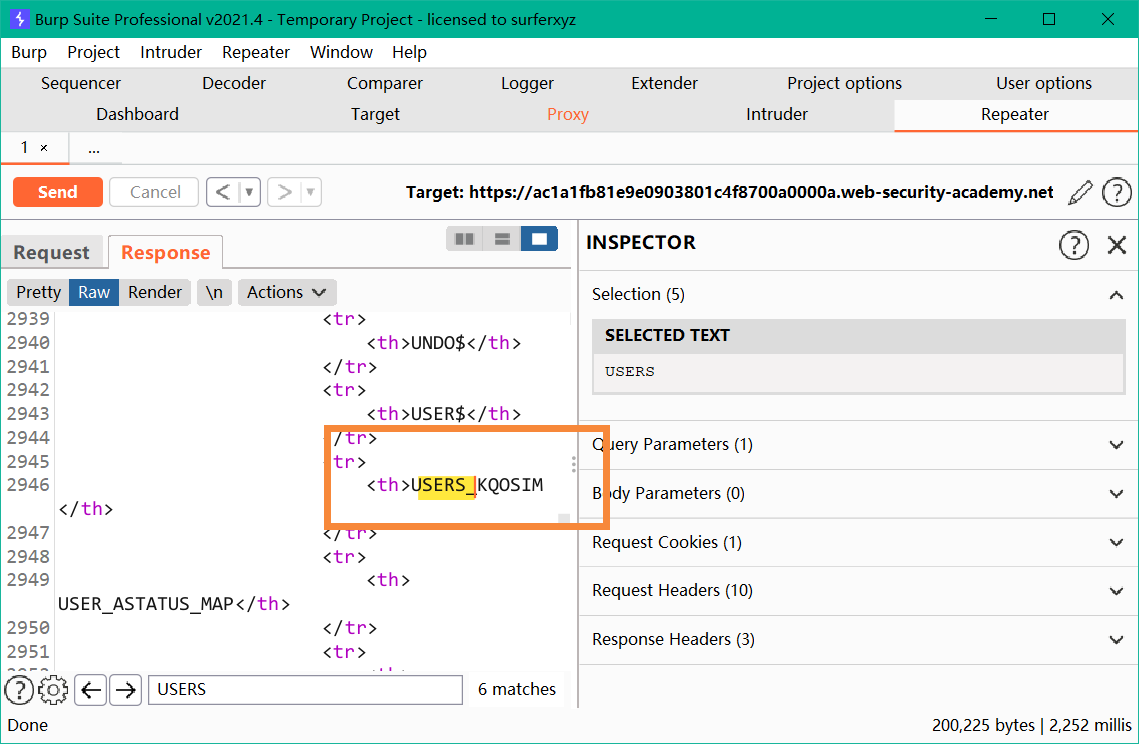1139x744 pixels.
Task: Show the Request pane tab
Action: [x=52, y=253]
